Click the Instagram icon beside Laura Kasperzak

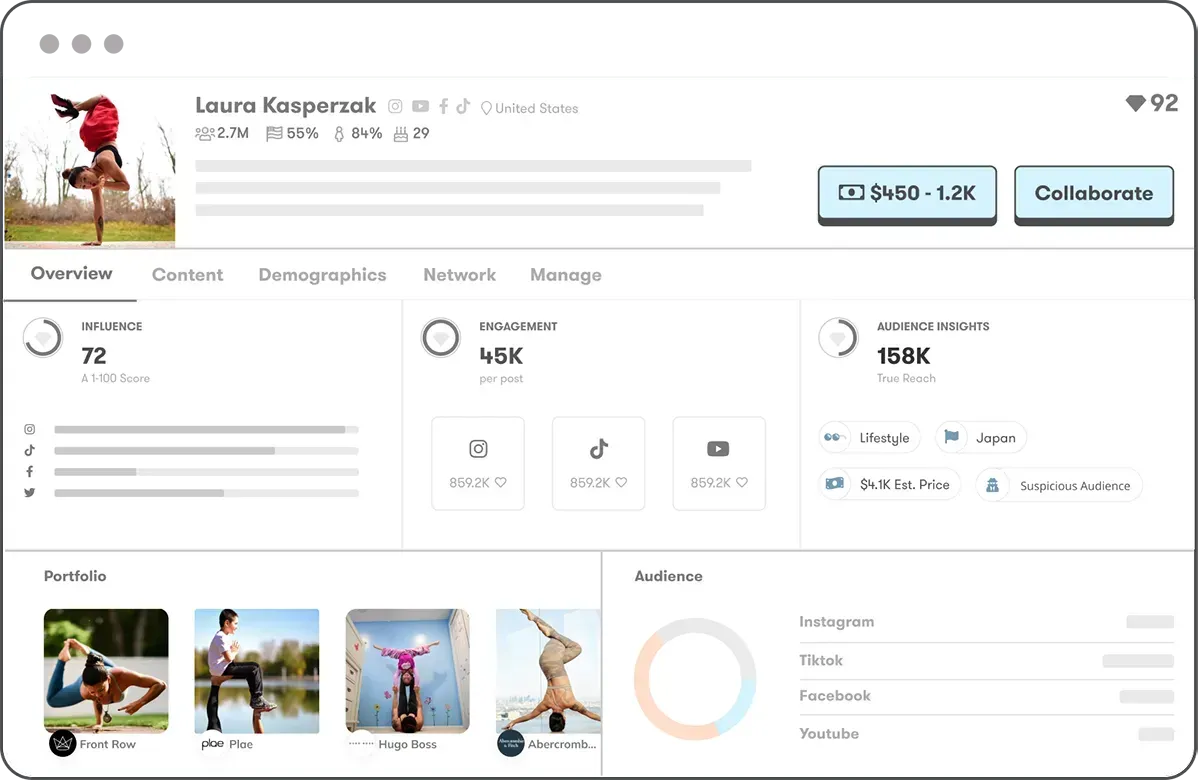395,107
